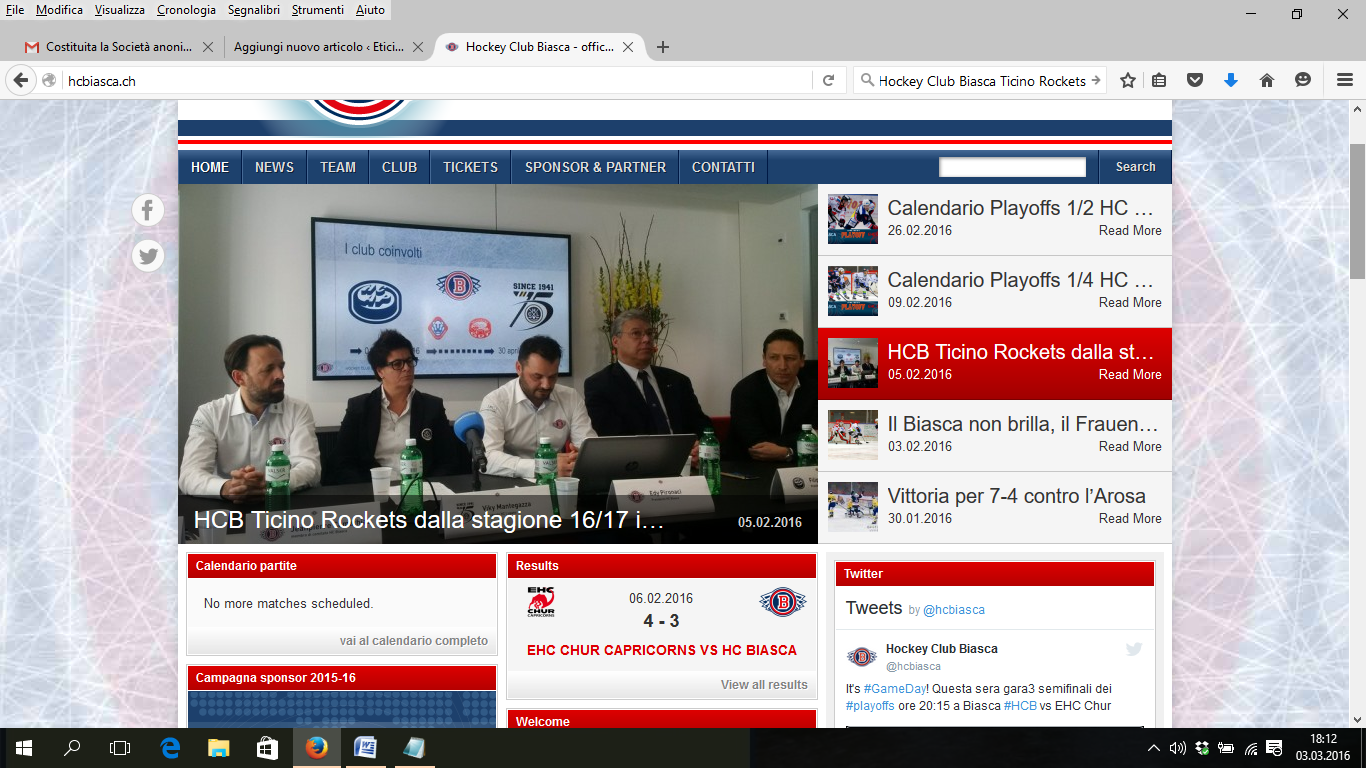Click the EHC Chur team logo
Viewport: 1366px width, 768px height.
point(541,602)
